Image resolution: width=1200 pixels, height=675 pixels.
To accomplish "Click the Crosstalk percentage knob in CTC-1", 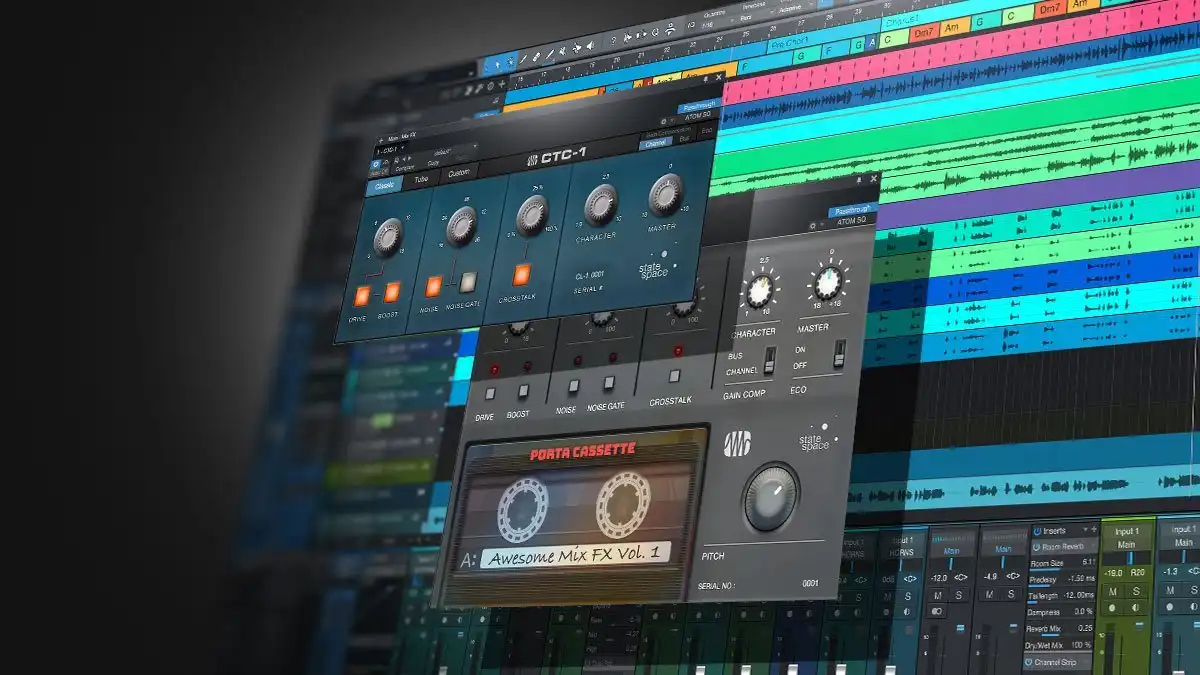I will (532, 214).
